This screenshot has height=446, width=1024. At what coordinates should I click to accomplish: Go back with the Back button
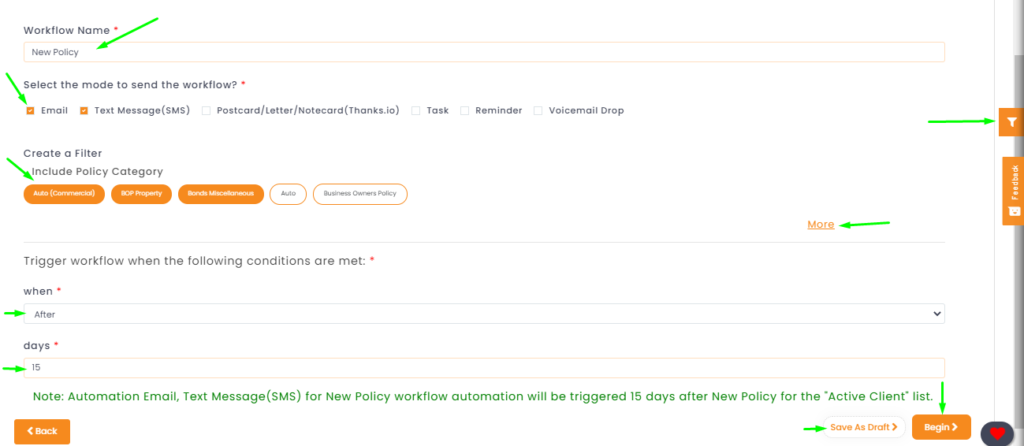42,432
